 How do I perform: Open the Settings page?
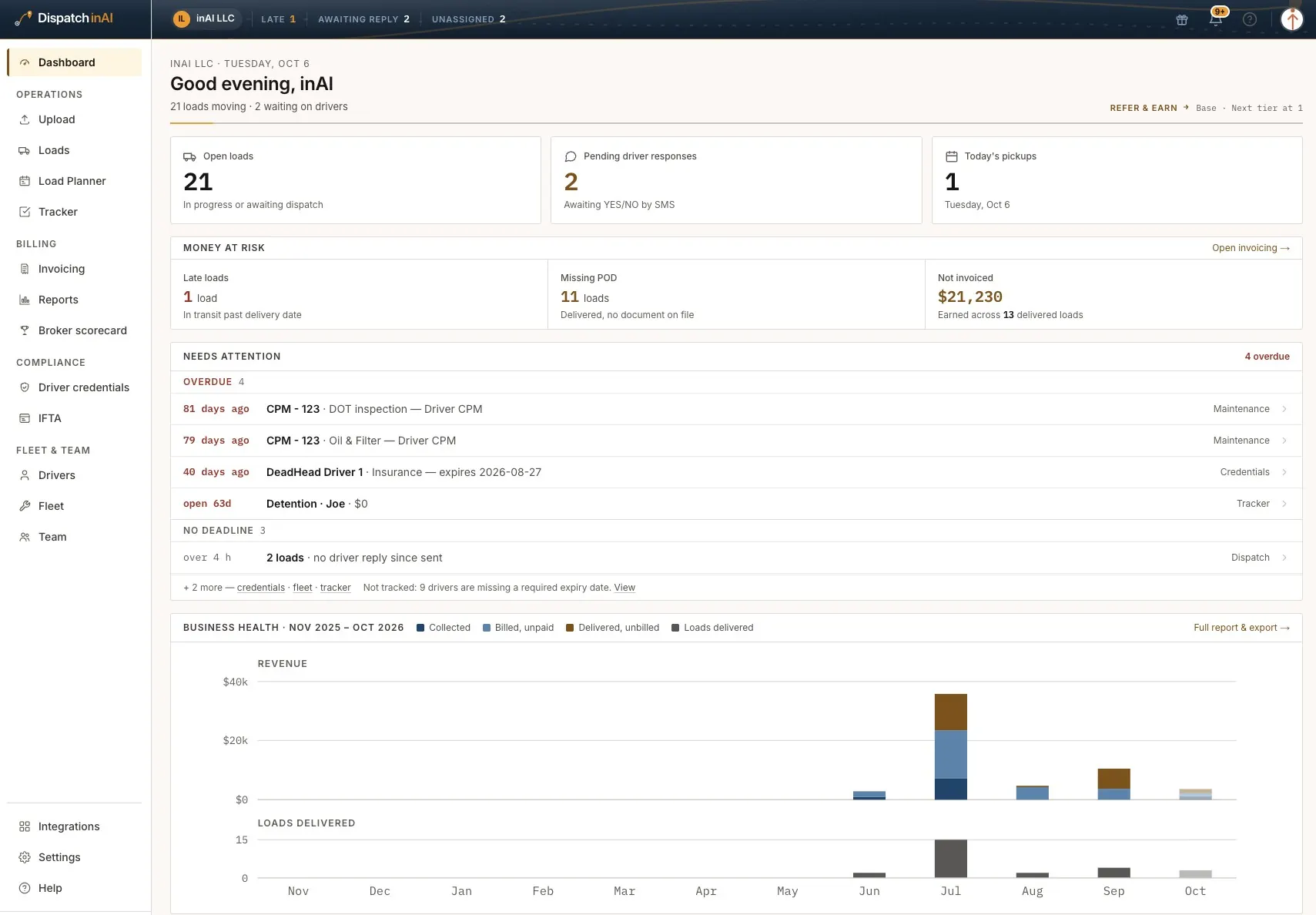(74, 857)
